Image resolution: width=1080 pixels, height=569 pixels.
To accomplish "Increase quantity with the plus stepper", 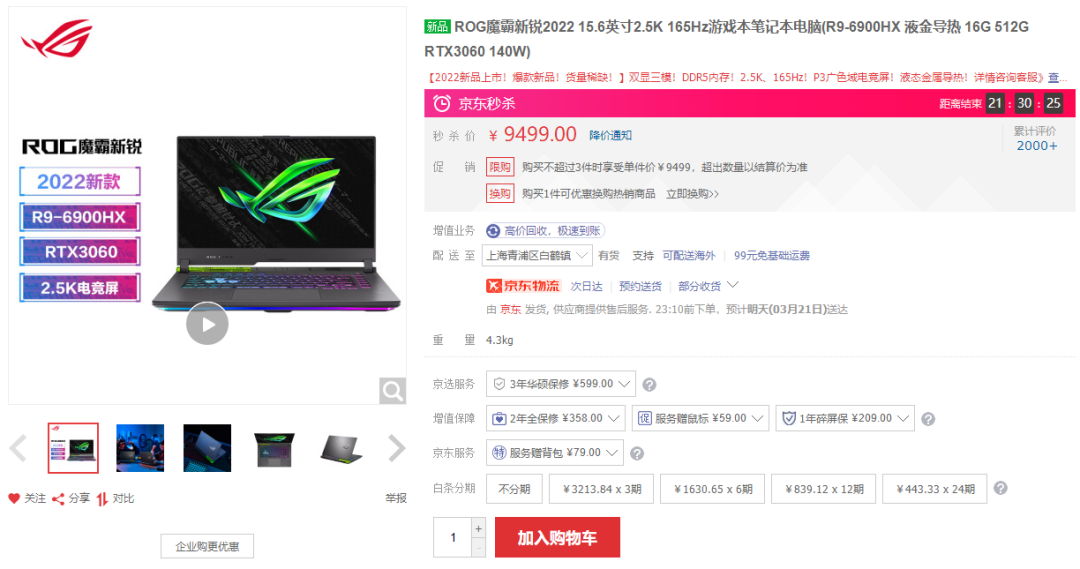I will 479,528.
